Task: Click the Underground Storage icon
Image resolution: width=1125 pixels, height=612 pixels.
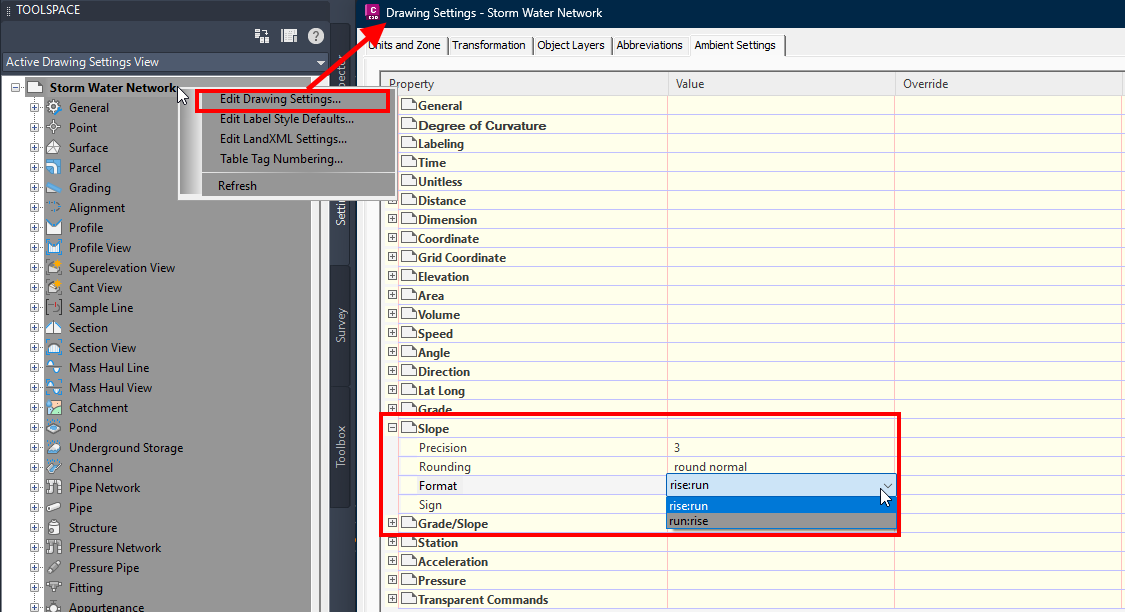Action: (x=54, y=448)
